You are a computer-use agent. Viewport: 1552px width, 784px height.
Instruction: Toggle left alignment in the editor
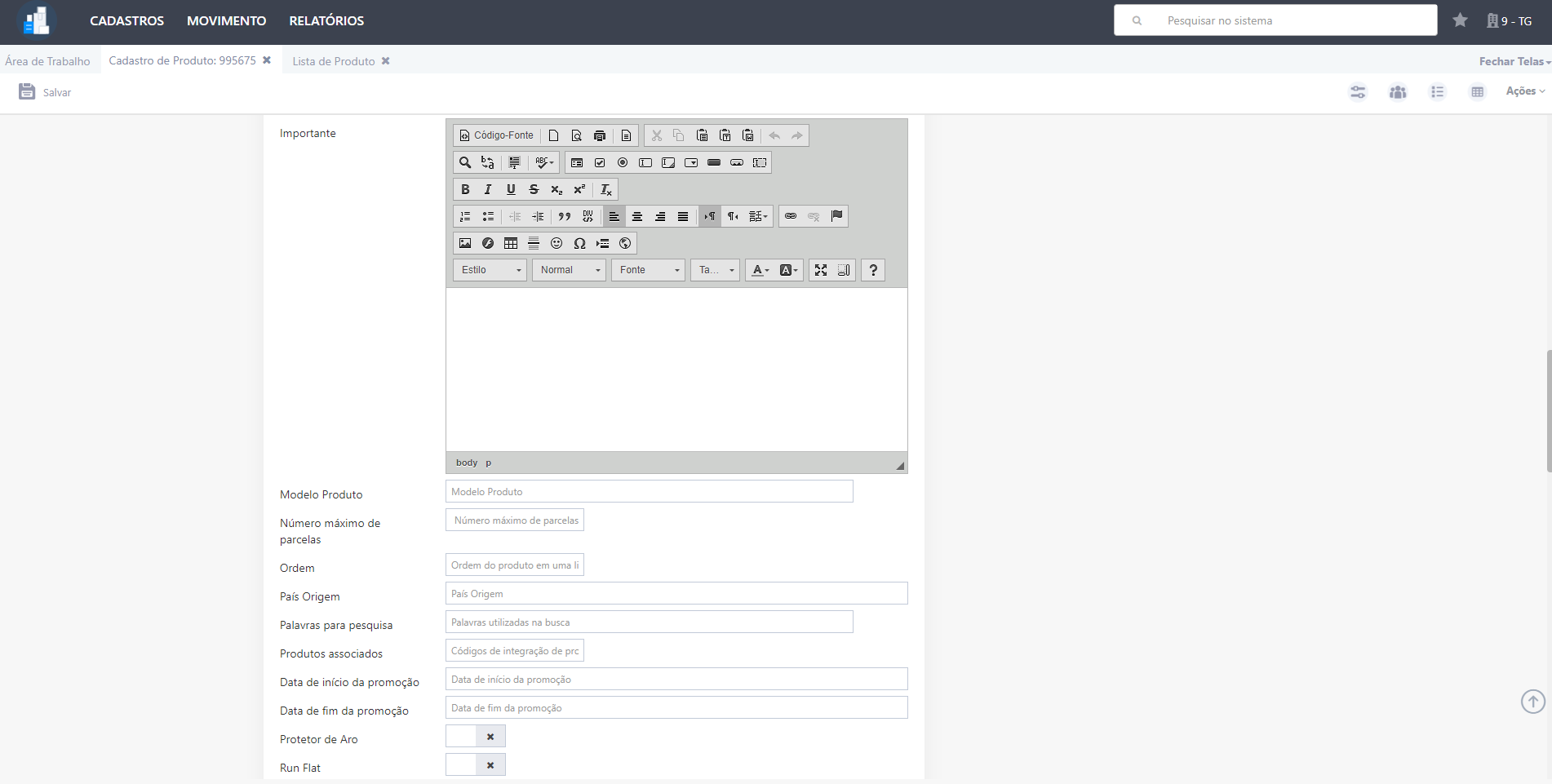614,216
